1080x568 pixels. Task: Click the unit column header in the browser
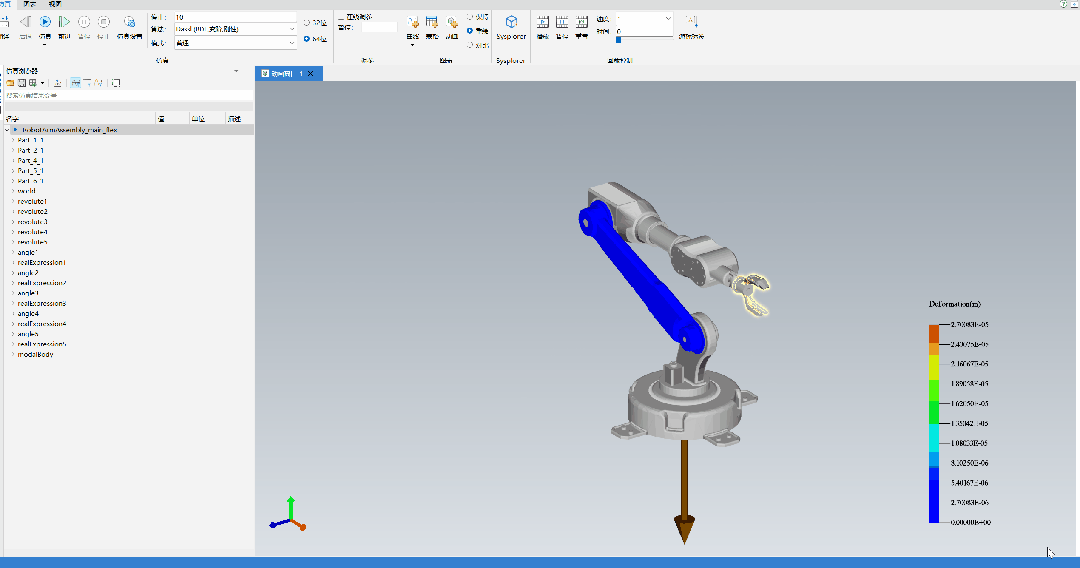[x=207, y=119]
